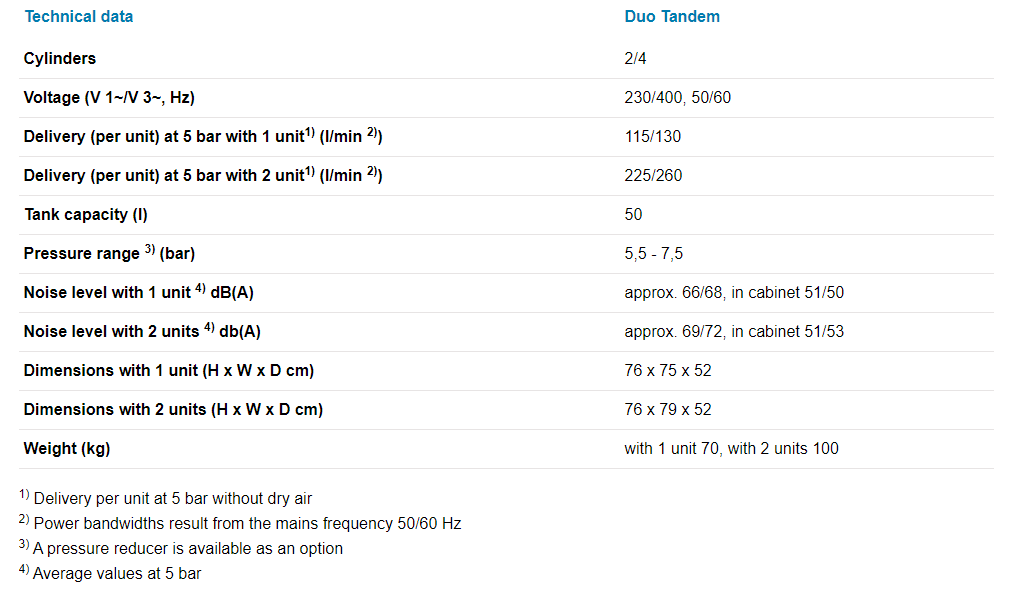The image size is (1024, 596).
Task: Click the delivery value '115/130'
Action: click(652, 137)
